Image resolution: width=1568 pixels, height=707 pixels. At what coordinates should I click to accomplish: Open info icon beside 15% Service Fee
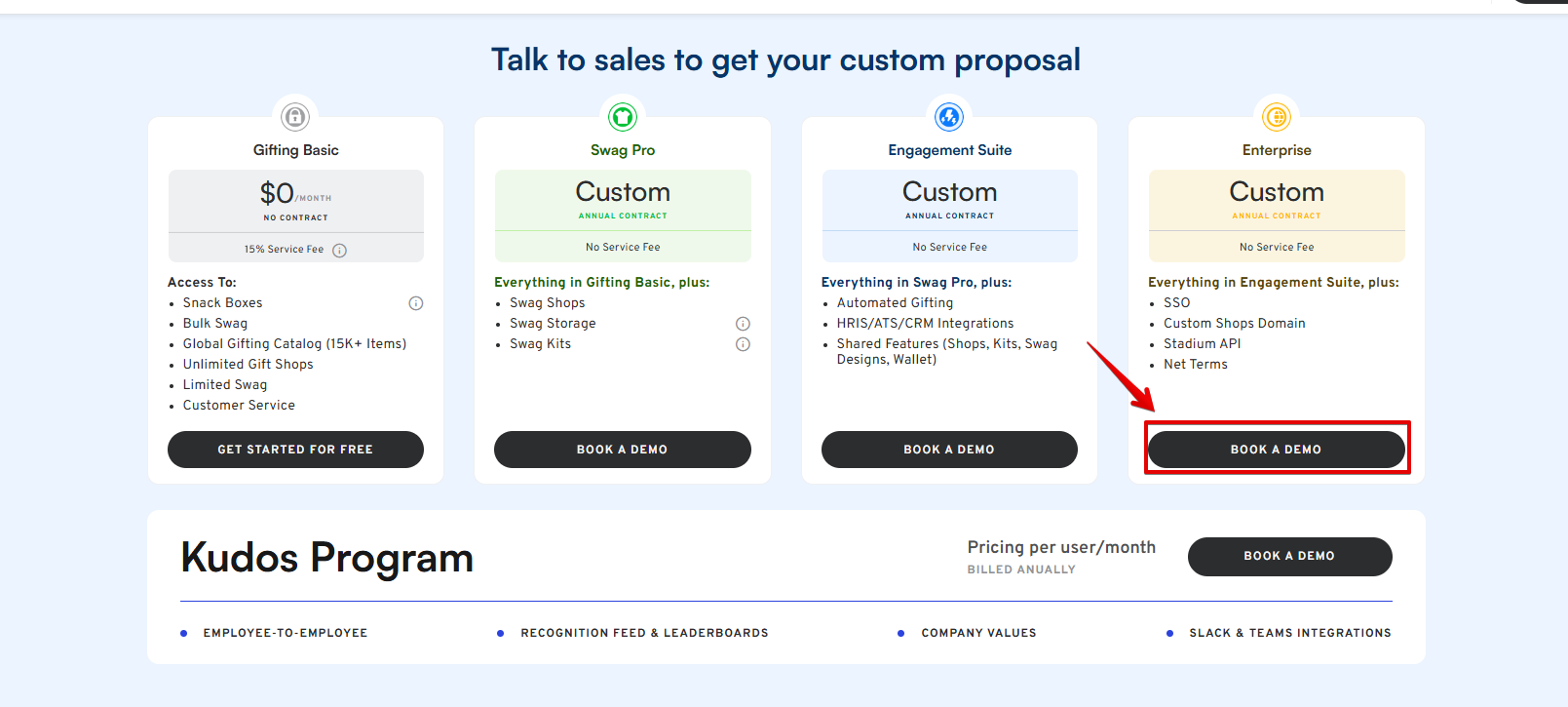340,251
